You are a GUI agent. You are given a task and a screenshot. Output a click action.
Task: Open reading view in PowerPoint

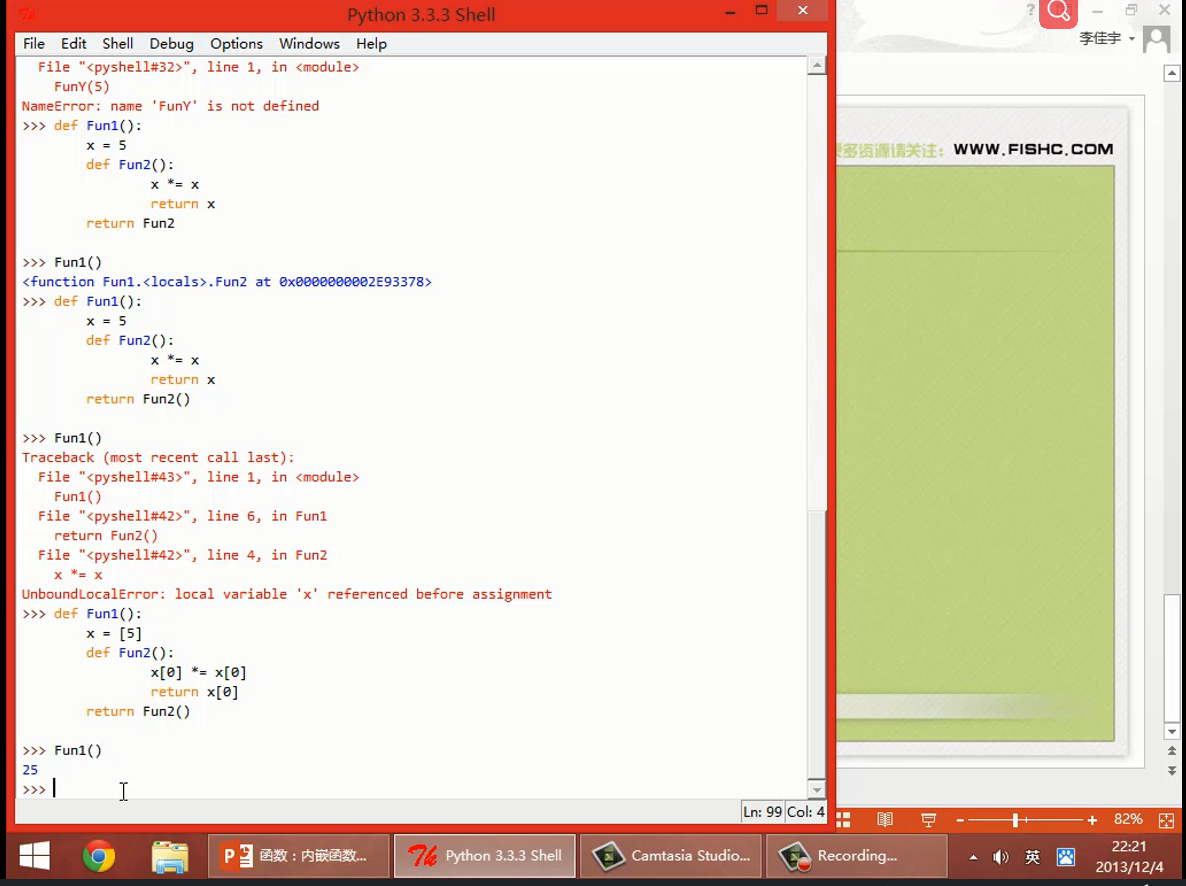[885, 820]
